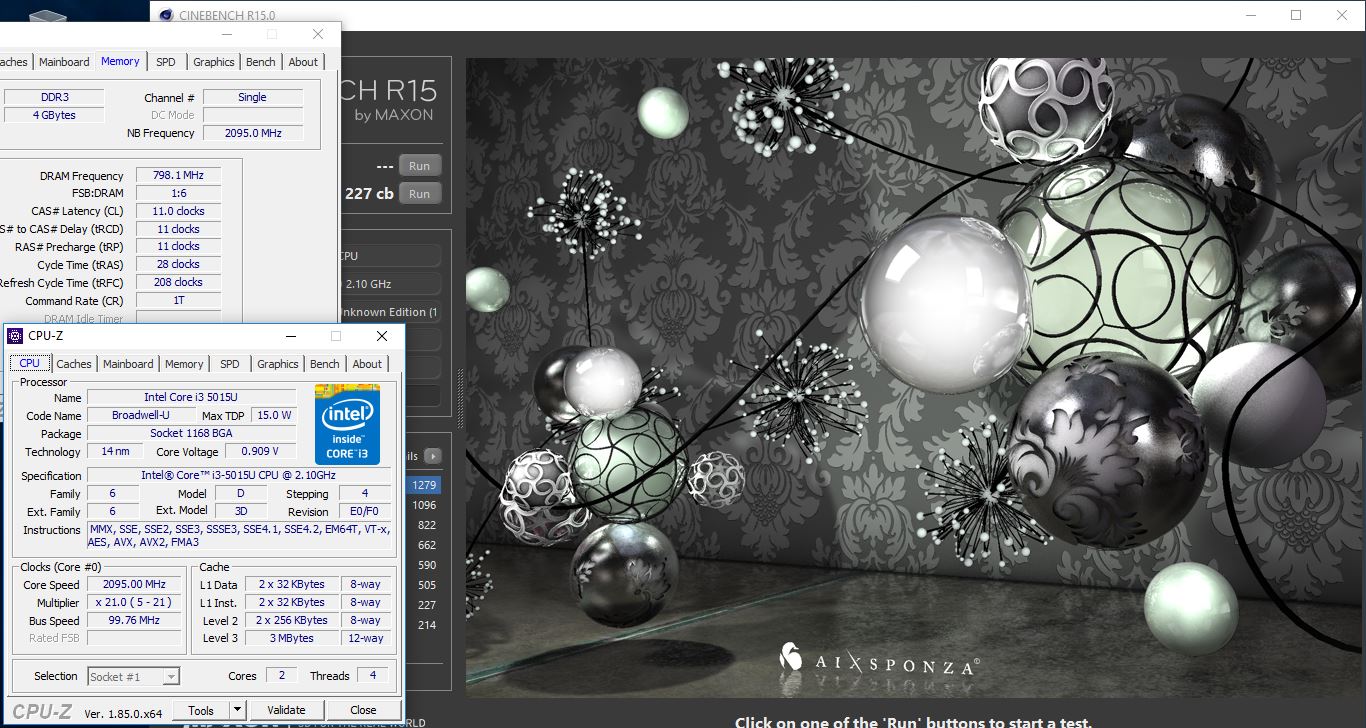
Task: Click the Refresh Cycle Time value 208 clocks
Action: [178, 282]
